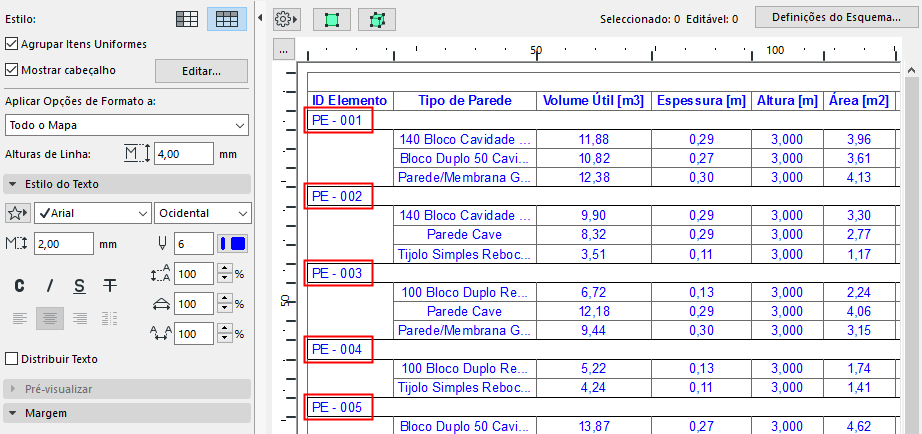Toggle Agrupar Itens Uniformes checkbox
This screenshot has width=922, height=434.
pyautogui.click(x=11, y=44)
